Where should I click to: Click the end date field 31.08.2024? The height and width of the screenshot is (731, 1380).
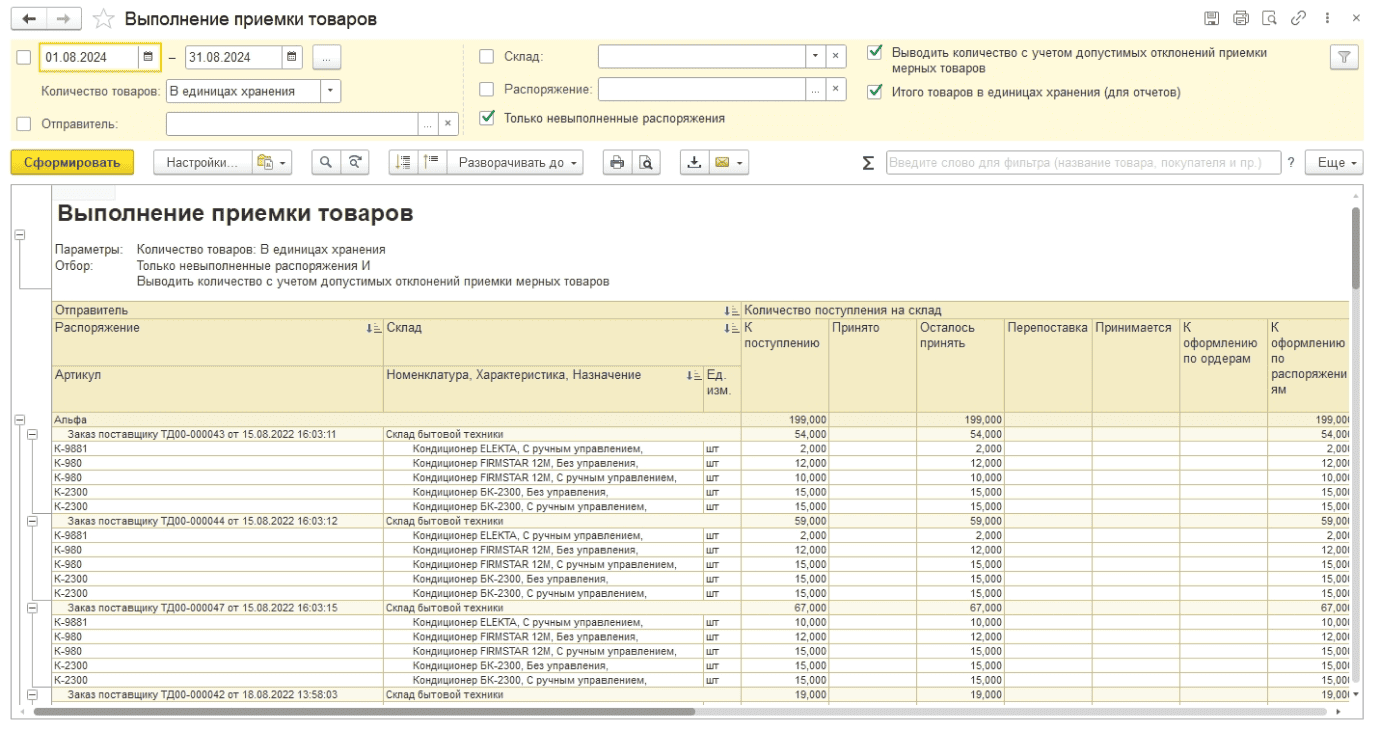[233, 57]
